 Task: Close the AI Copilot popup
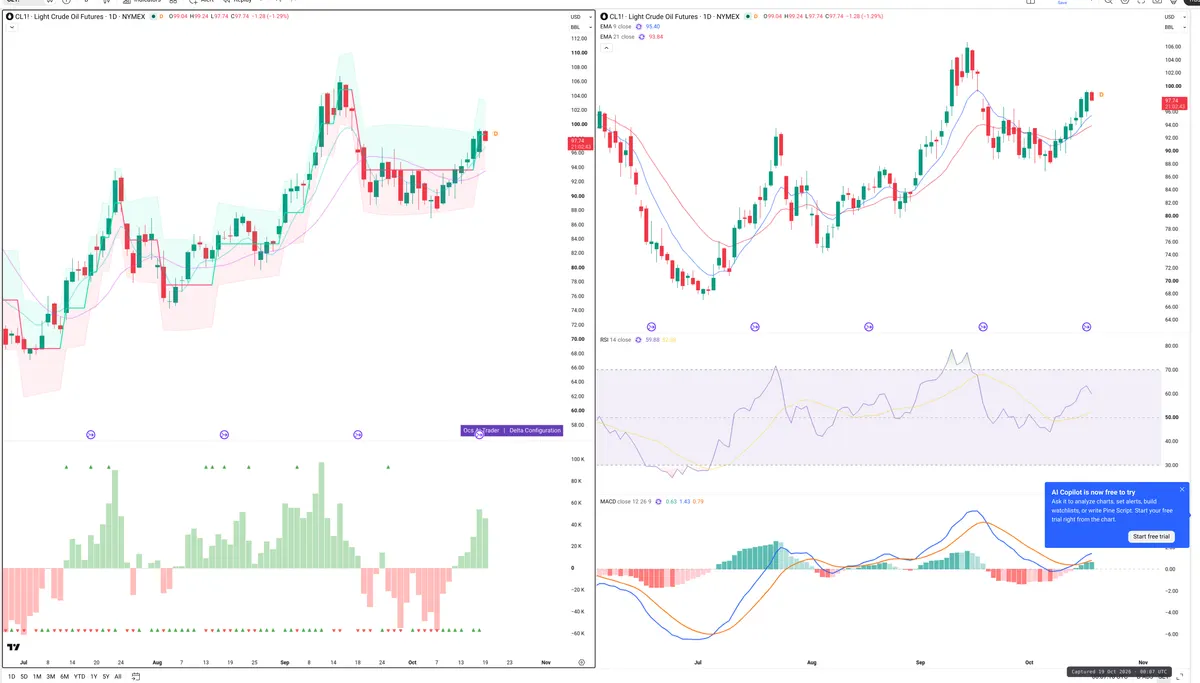[x=1182, y=489]
